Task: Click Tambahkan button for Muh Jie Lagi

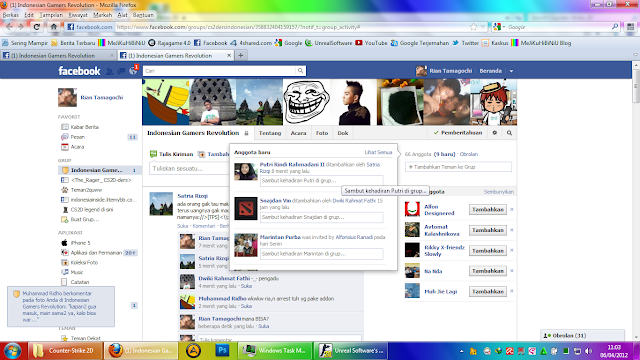Action: (x=488, y=291)
